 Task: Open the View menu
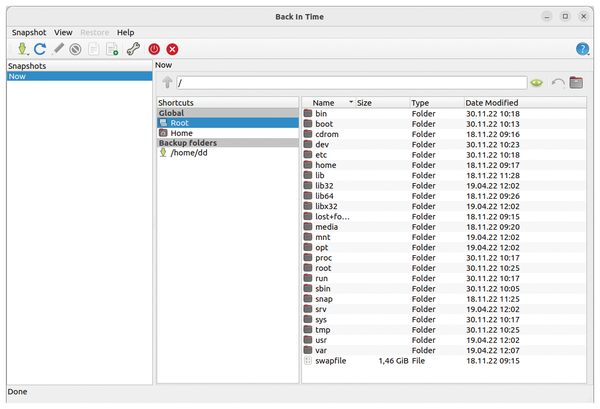click(63, 32)
